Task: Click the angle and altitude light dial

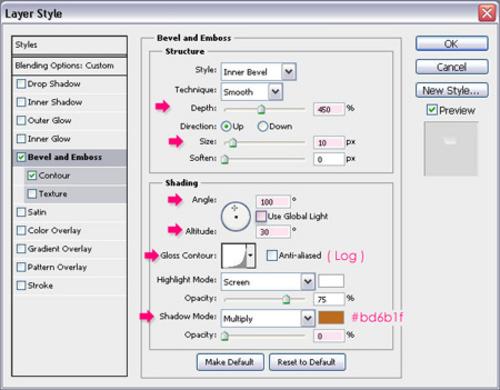Action: (x=236, y=217)
